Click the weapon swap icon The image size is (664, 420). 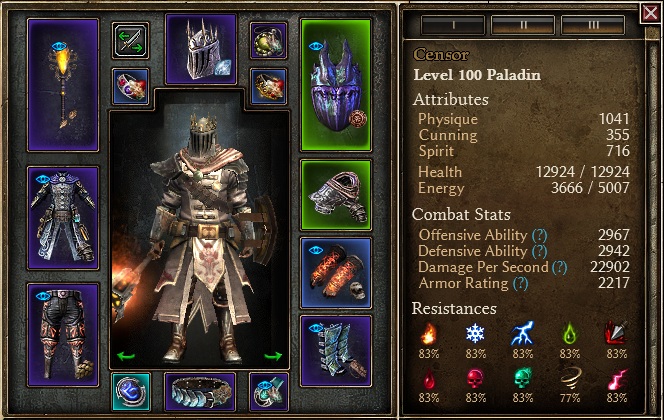[130, 41]
